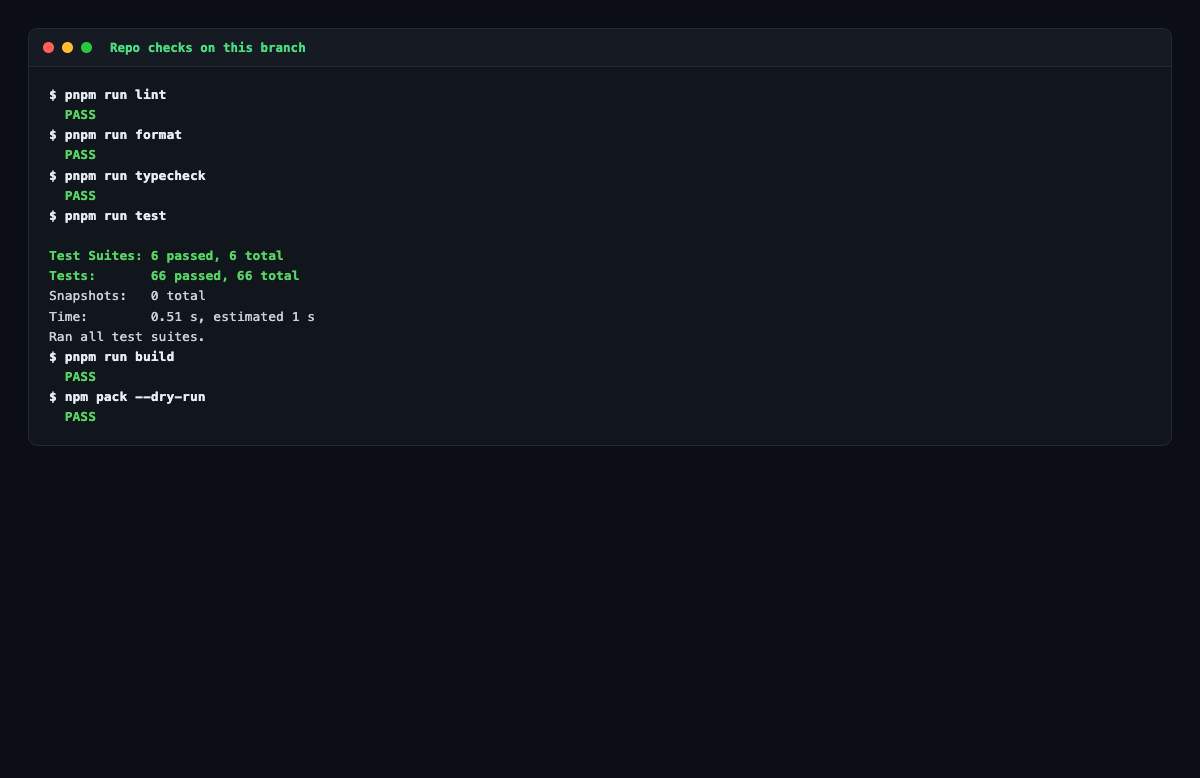Select the '$ npm pack --dry-run' line
1200x778 pixels.
(x=127, y=397)
